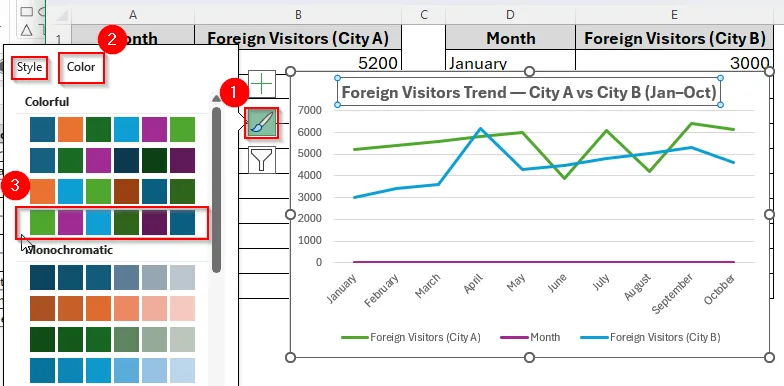Screen dimensions: 784x386
Task: Select column A header
Action: click(x=133, y=15)
